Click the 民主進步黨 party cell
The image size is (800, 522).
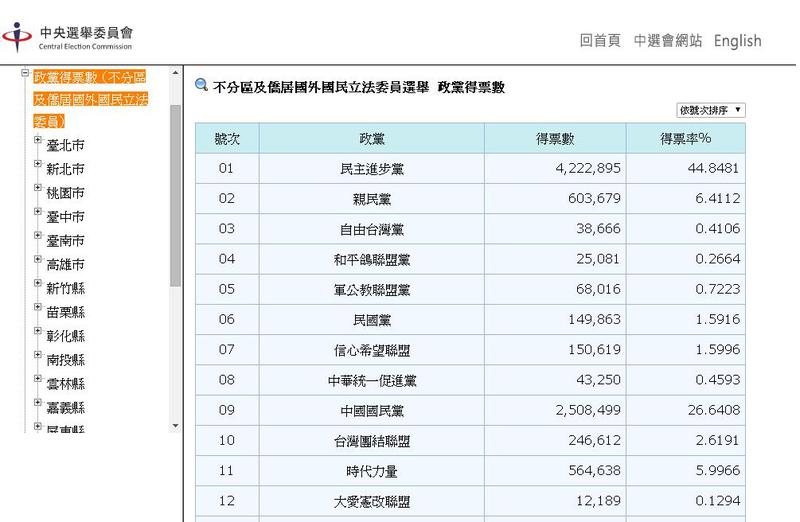point(371,168)
